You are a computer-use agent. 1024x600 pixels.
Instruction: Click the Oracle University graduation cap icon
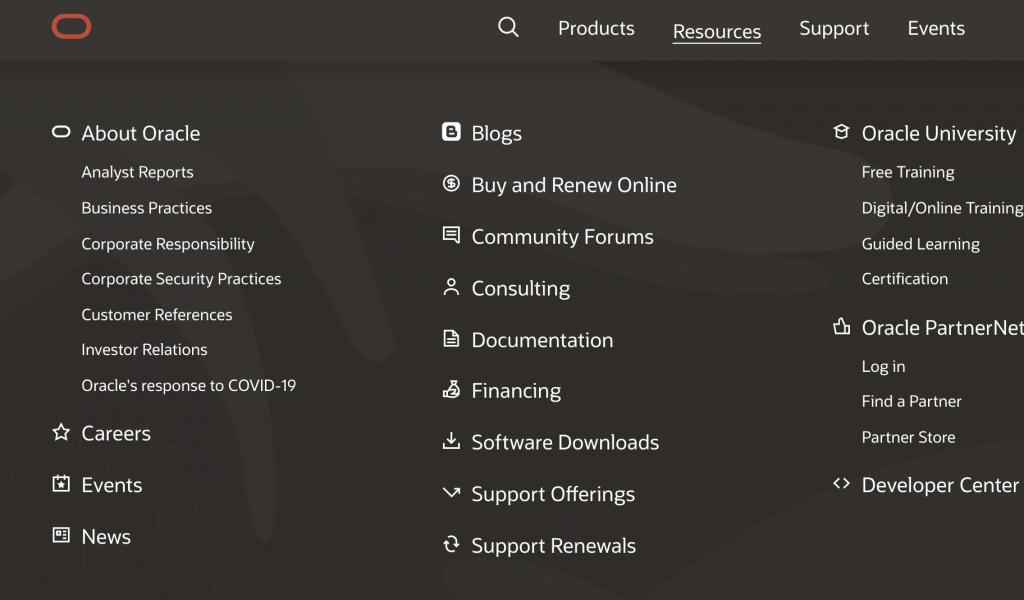(841, 132)
